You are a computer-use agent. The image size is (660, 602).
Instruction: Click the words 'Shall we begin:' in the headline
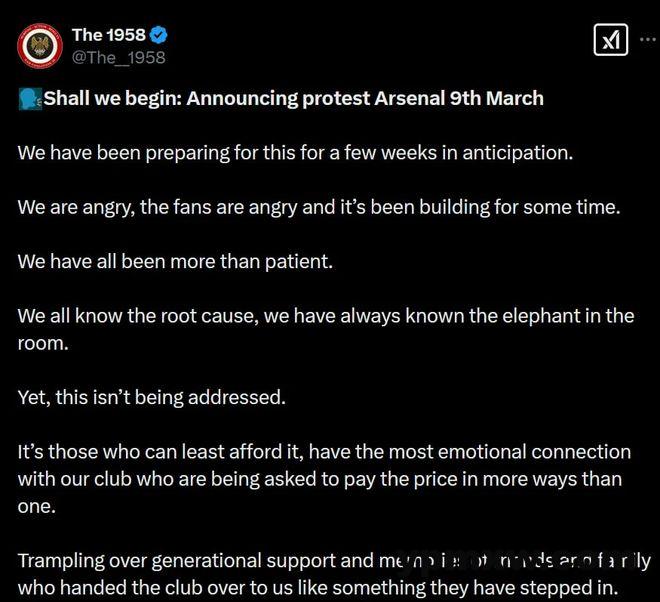[x=113, y=99]
